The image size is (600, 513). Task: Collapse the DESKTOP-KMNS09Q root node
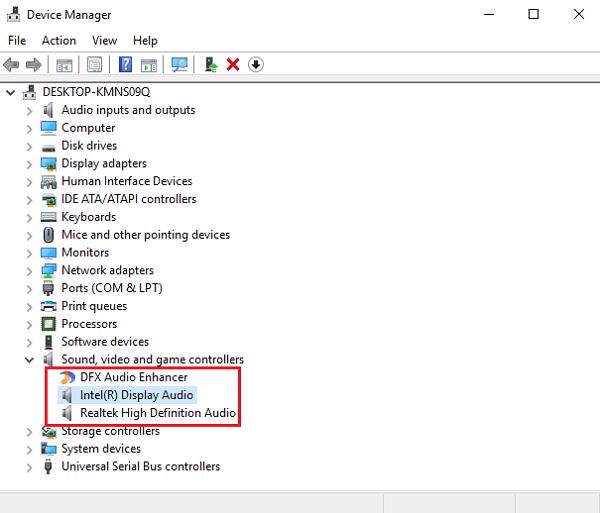(11, 92)
